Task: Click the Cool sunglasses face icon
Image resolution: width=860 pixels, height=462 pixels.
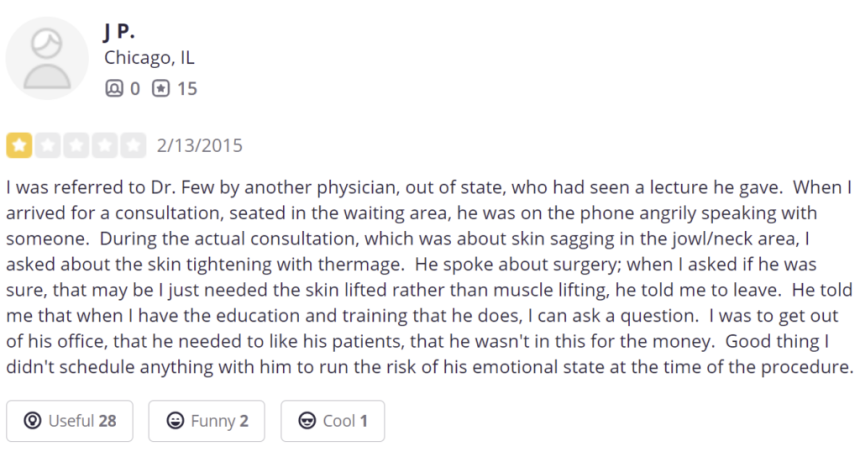Action: point(307,421)
